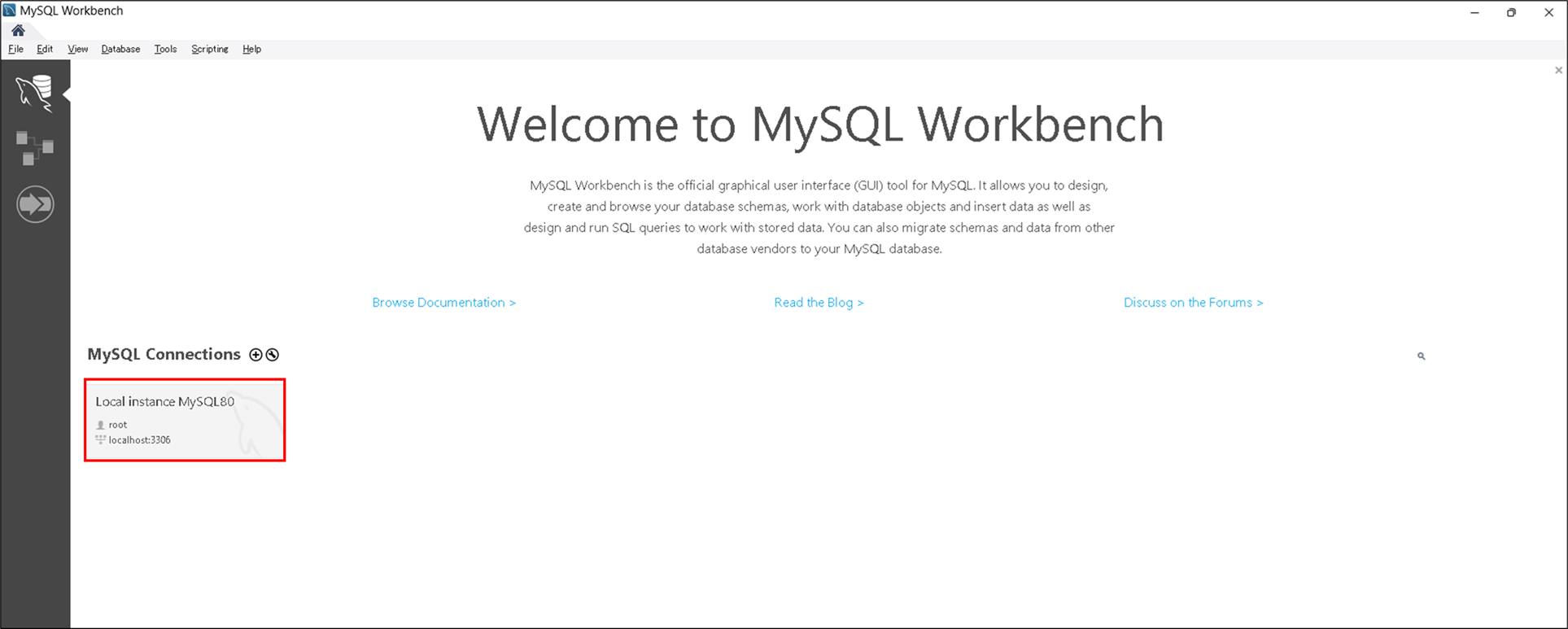Click the Welcome to MySQL Workbench heading
The width and height of the screenshot is (1568, 629).
coord(820,124)
